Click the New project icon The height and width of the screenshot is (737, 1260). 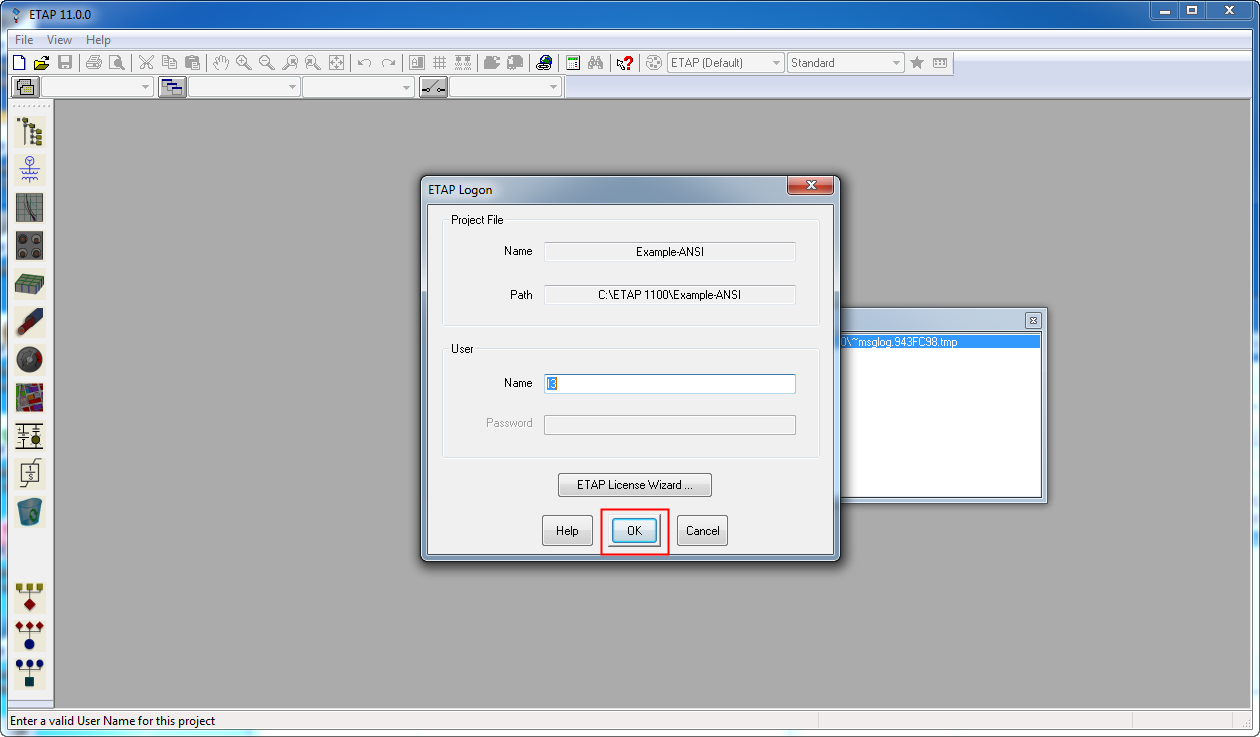tap(18, 63)
